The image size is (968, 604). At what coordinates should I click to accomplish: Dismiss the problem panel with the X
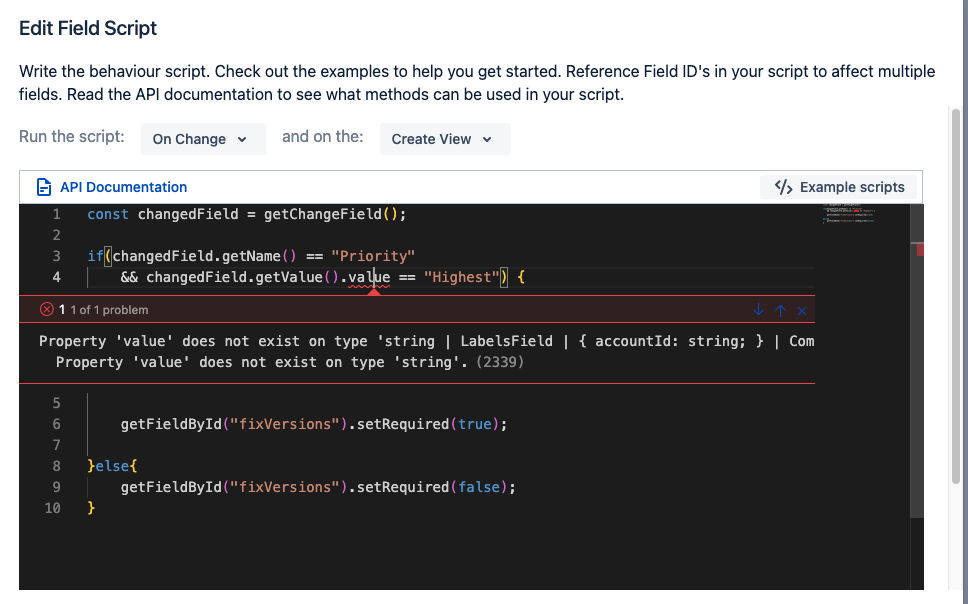[x=802, y=310]
